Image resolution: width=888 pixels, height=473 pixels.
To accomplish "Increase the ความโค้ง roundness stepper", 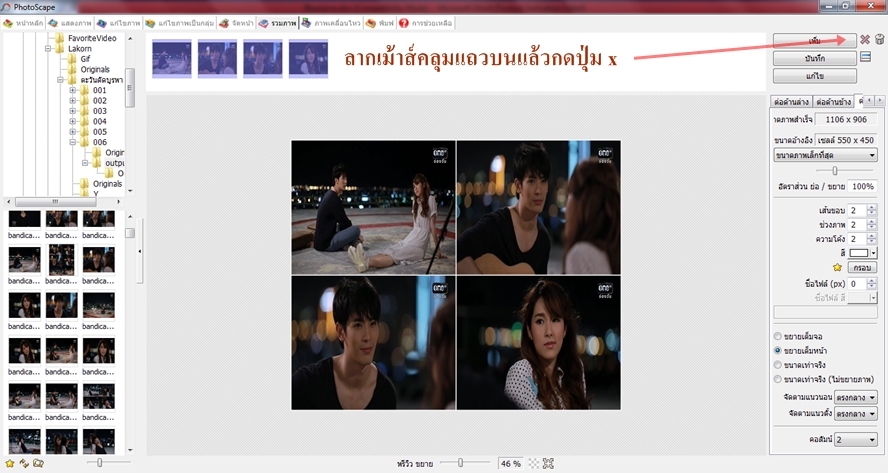I will tap(871, 236).
